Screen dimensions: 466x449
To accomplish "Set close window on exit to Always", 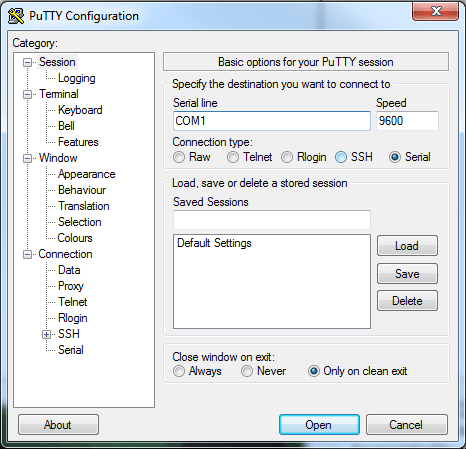I will (179, 371).
